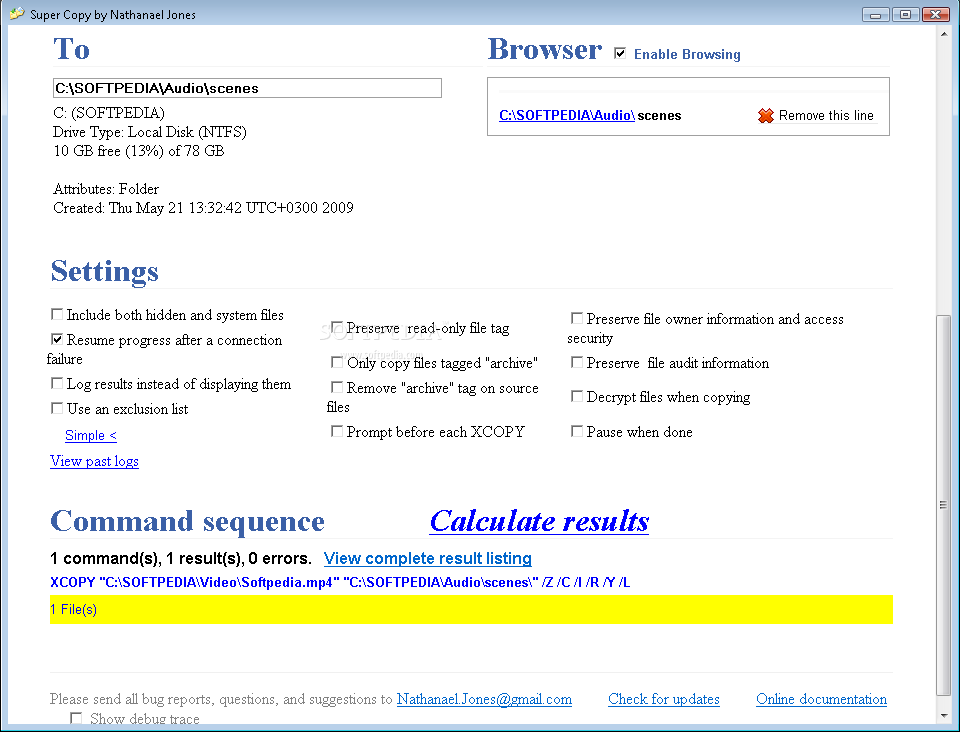Enable Remove archive tag on source files
Image resolution: width=960 pixels, height=732 pixels.
(x=337, y=387)
